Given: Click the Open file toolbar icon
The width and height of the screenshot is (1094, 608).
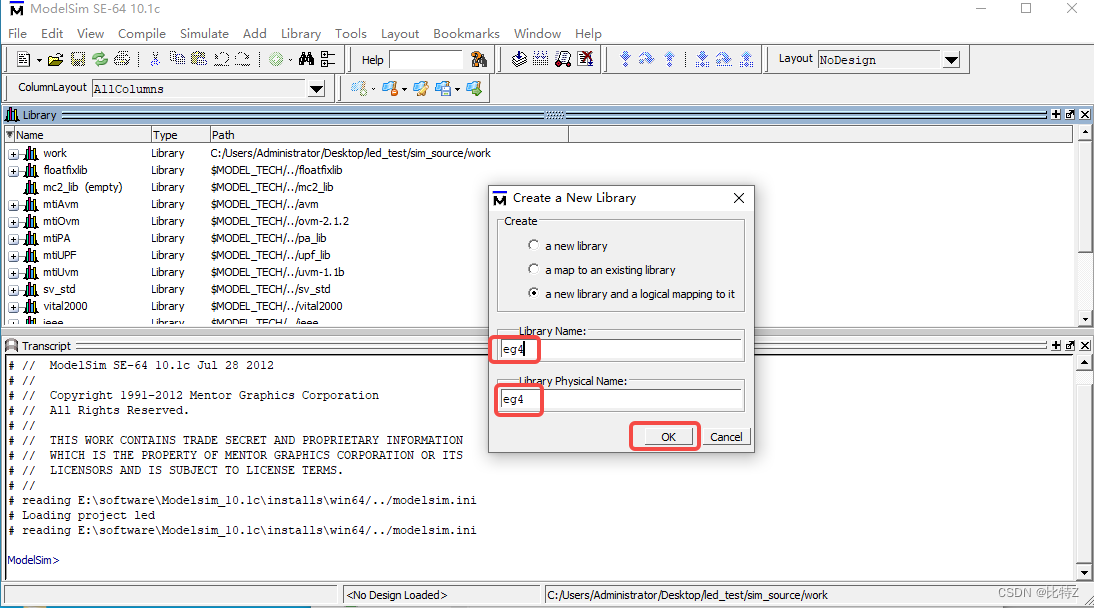Looking at the screenshot, I should (x=56, y=58).
